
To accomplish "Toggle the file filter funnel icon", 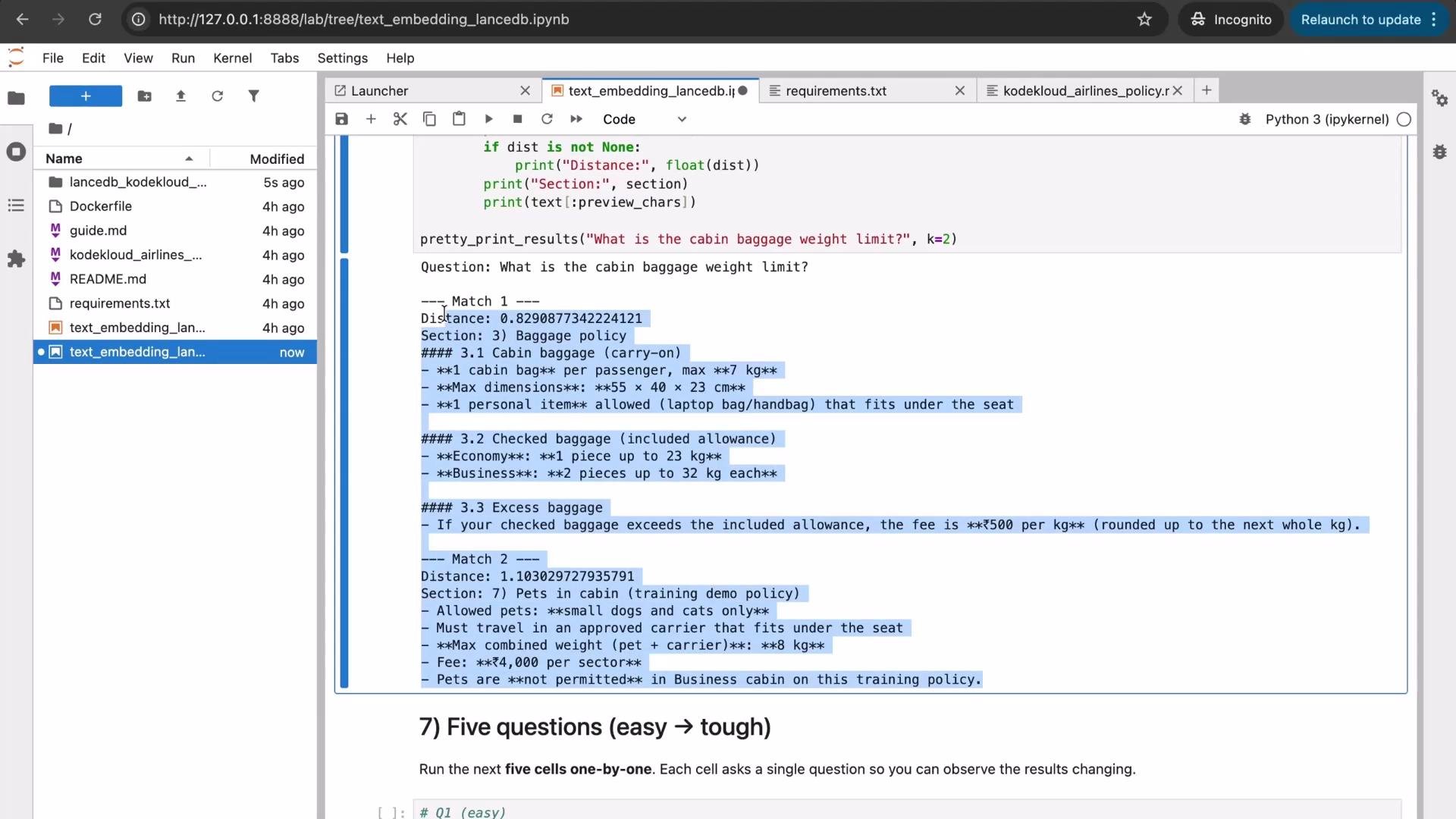I will point(254,96).
